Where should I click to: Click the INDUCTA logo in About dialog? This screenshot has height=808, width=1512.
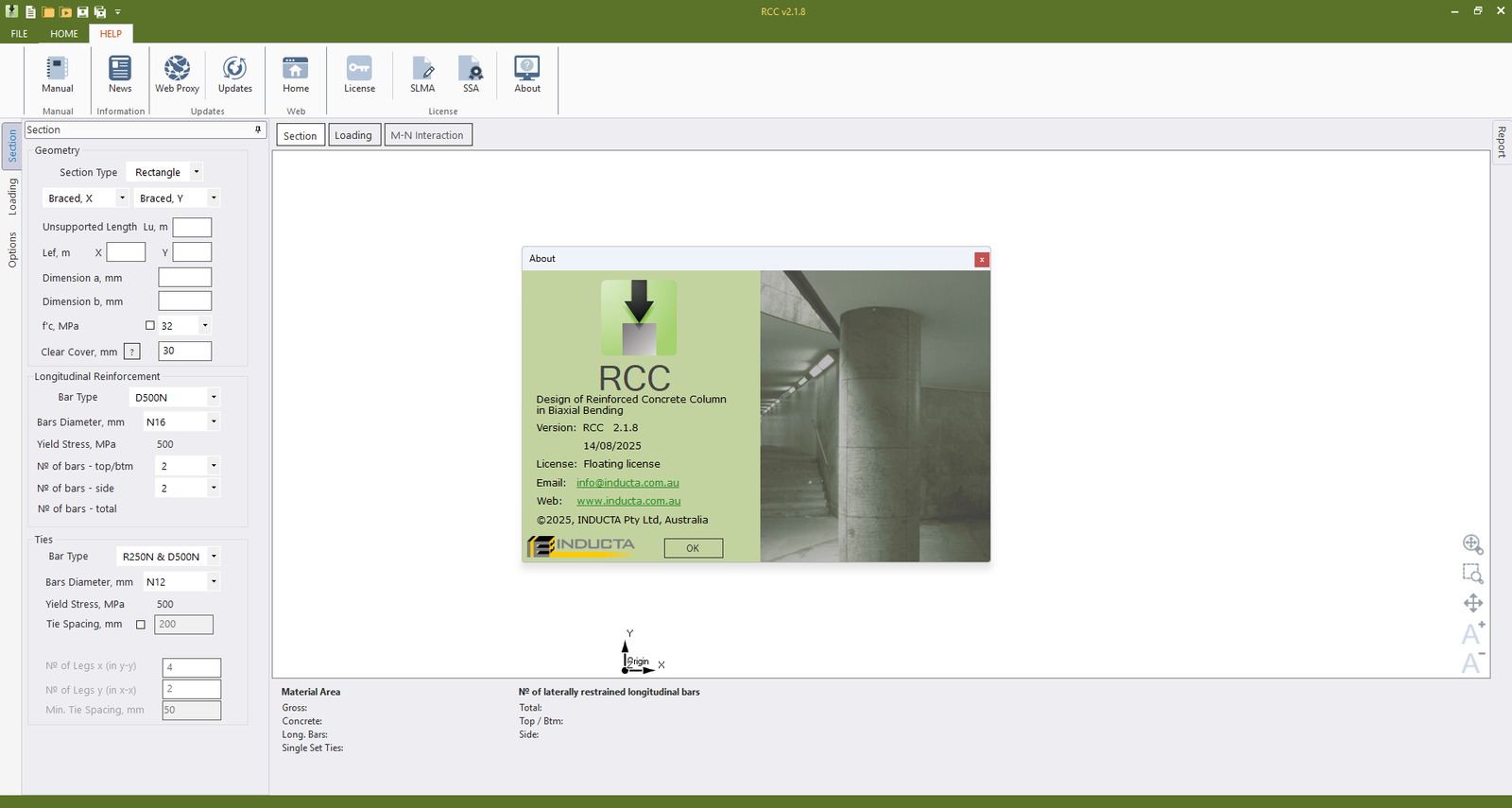click(x=581, y=545)
